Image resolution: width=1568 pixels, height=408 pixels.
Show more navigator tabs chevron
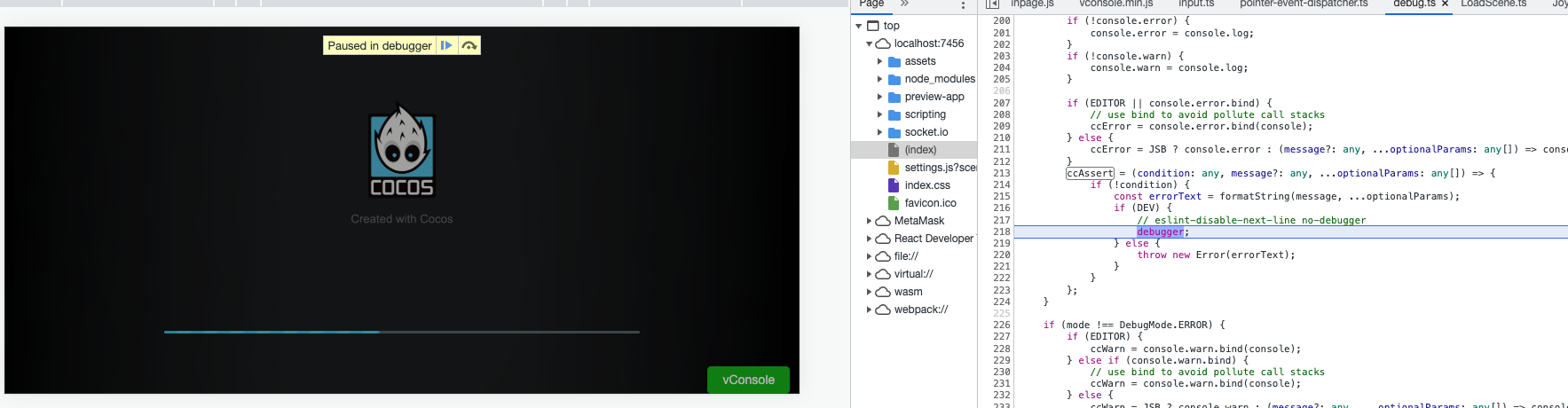(904, 4)
